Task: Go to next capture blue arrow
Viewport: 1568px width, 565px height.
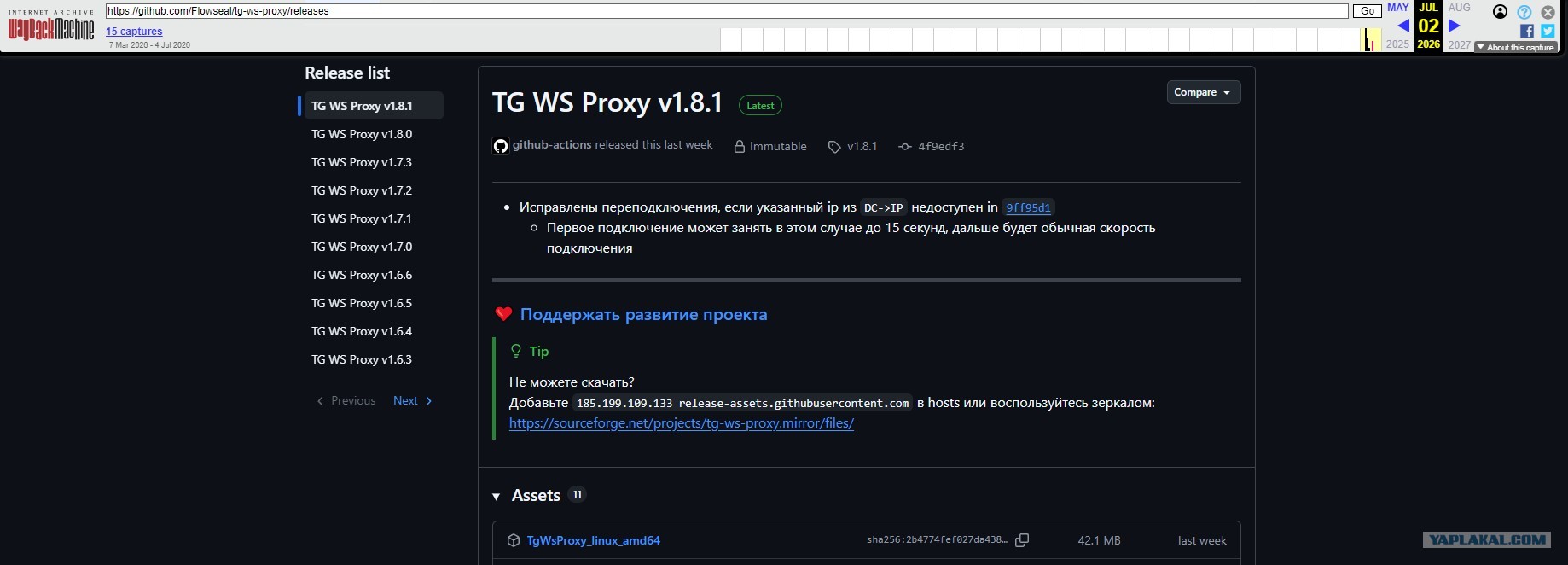Action: click(x=1455, y=26)
